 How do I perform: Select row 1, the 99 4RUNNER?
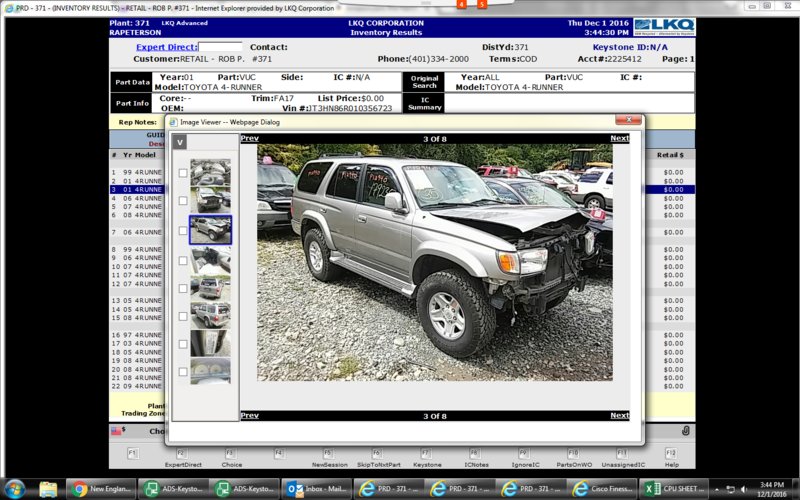click(x=137, y=172)
